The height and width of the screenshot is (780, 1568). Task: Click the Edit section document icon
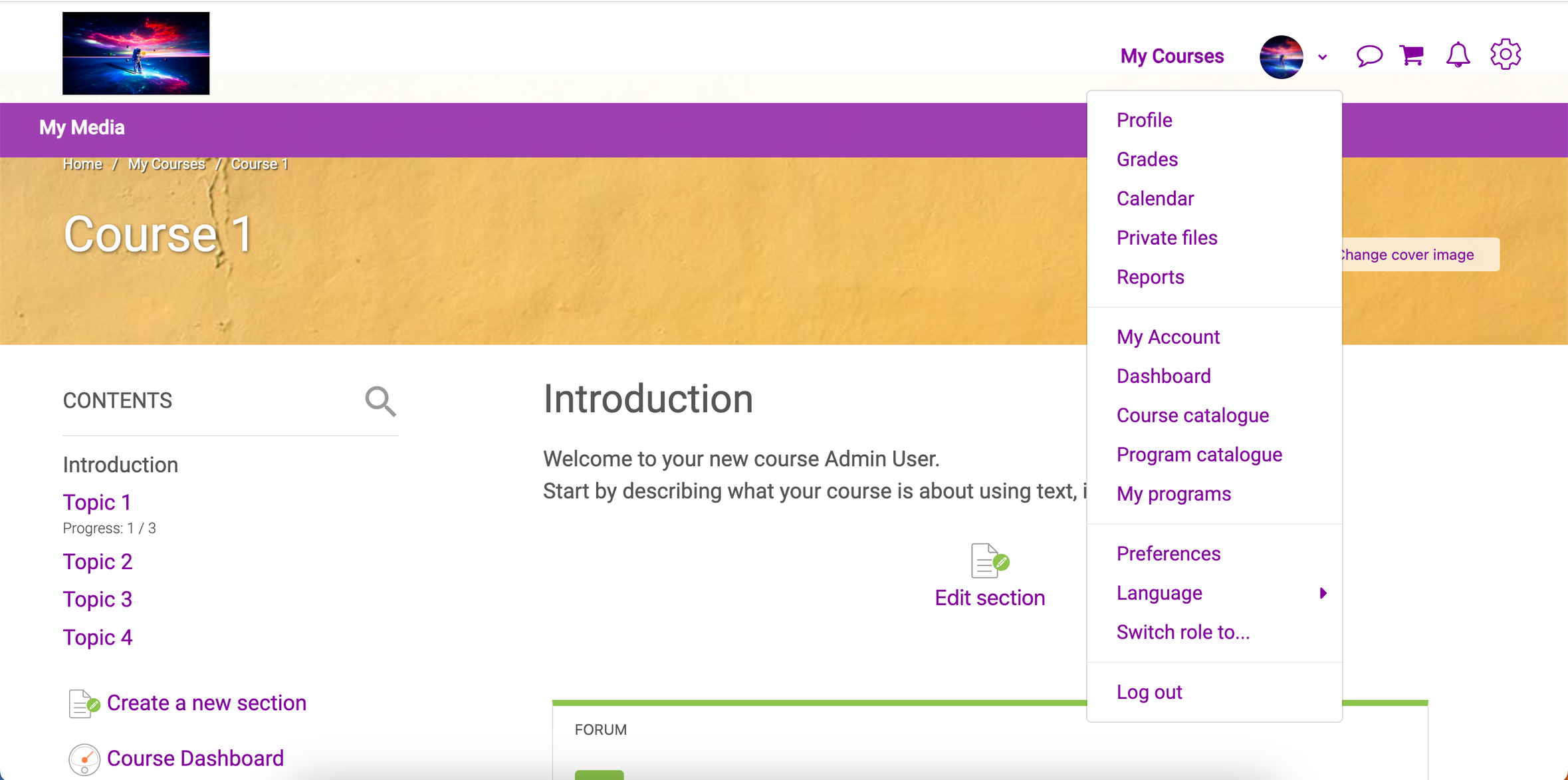click(x=989, y=561)
